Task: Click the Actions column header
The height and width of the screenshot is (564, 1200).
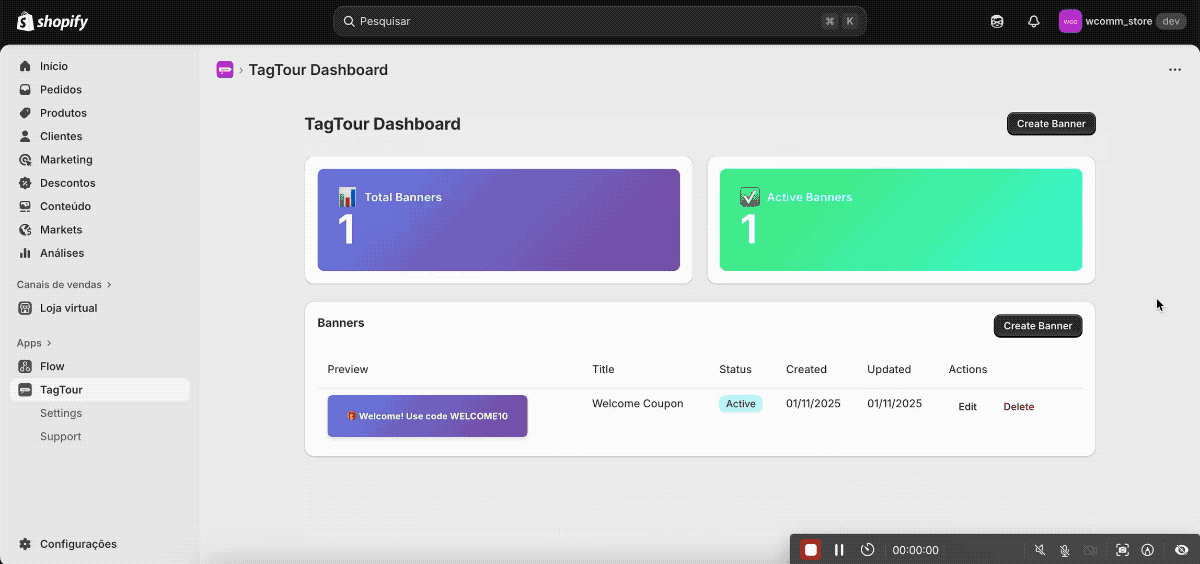Action: (968, 369)
